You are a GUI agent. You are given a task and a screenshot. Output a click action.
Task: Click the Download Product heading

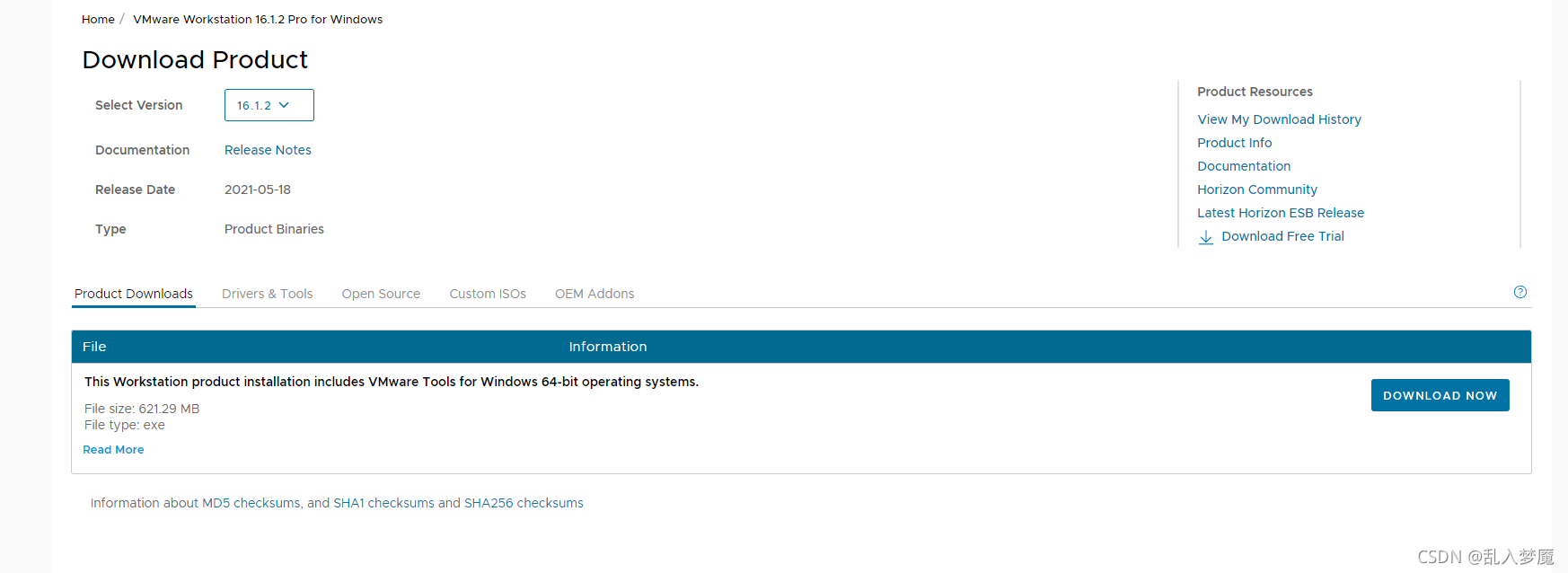click(195, 59)
